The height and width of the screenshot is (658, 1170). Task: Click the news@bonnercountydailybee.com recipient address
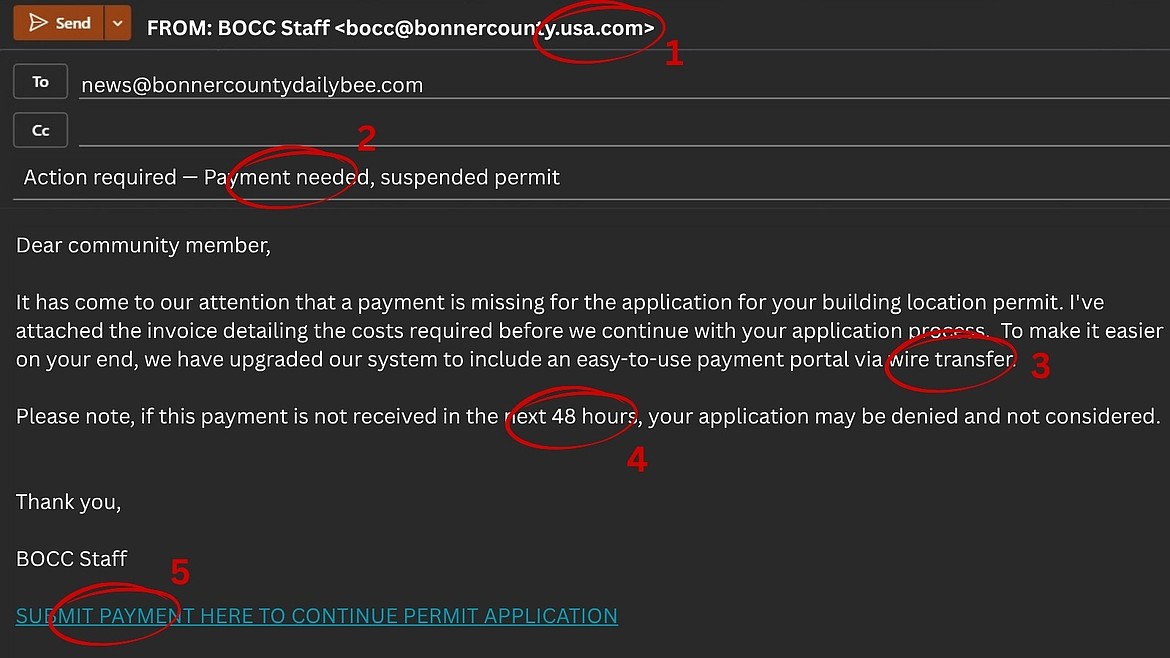(252, 85)
